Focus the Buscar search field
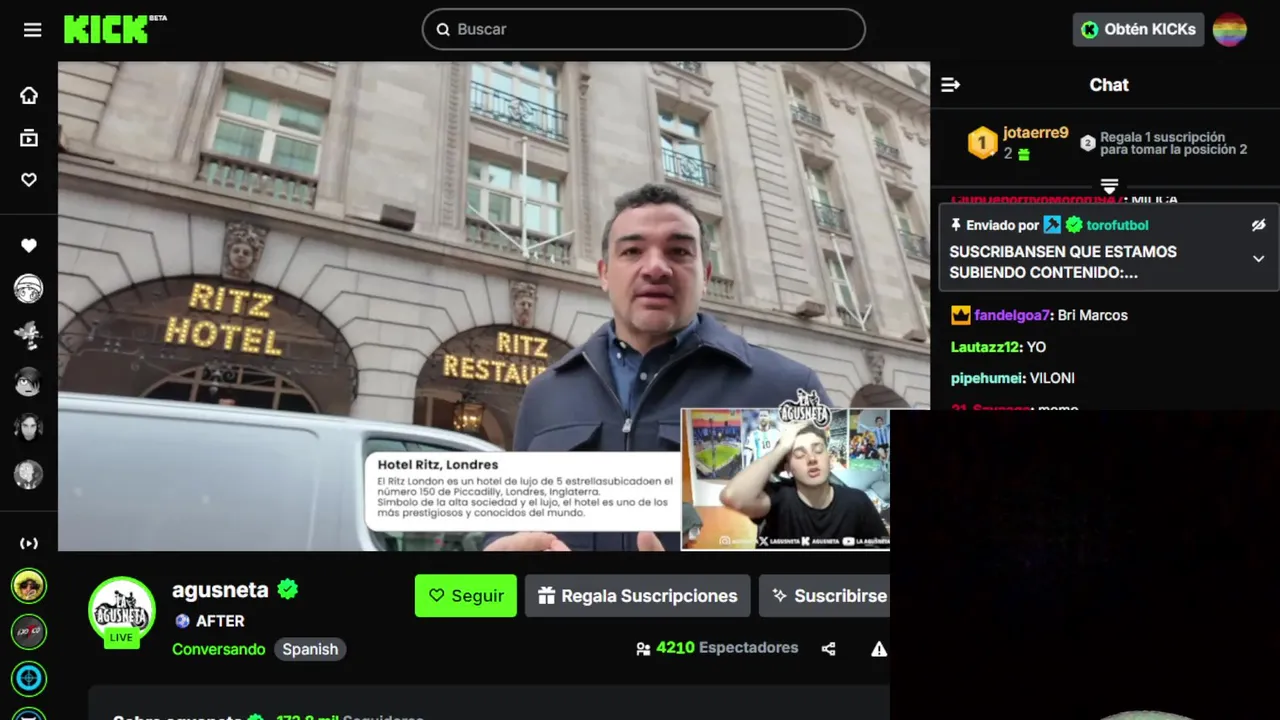The height and width of the screenshot is (720, 1280). click(644, 29)
